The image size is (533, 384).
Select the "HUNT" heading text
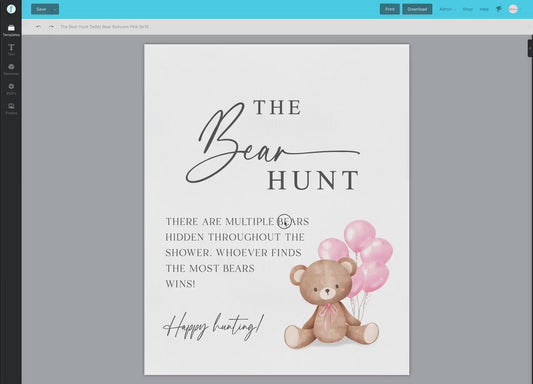click(313, 180)
